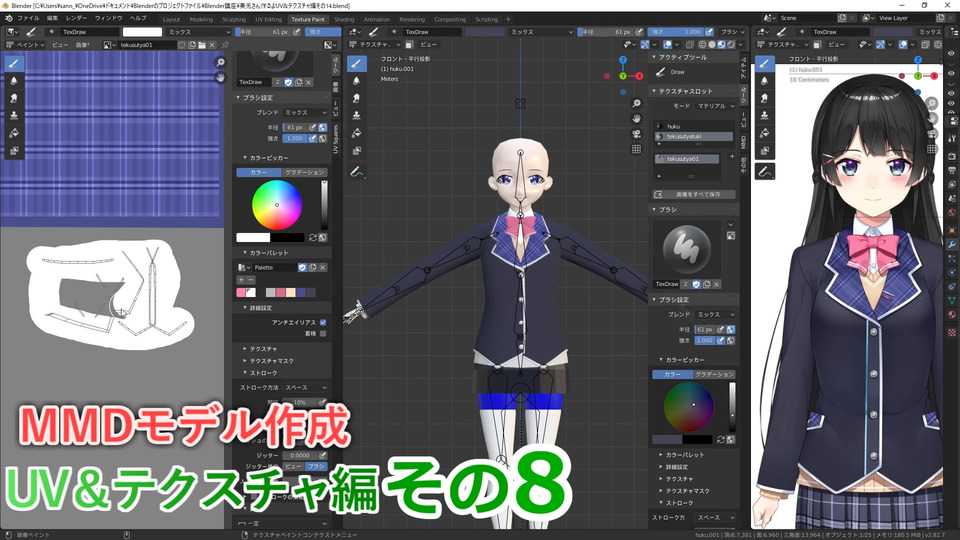
Task: Click the red X axis on the center viewport gizmo
Action: (639, 76)
